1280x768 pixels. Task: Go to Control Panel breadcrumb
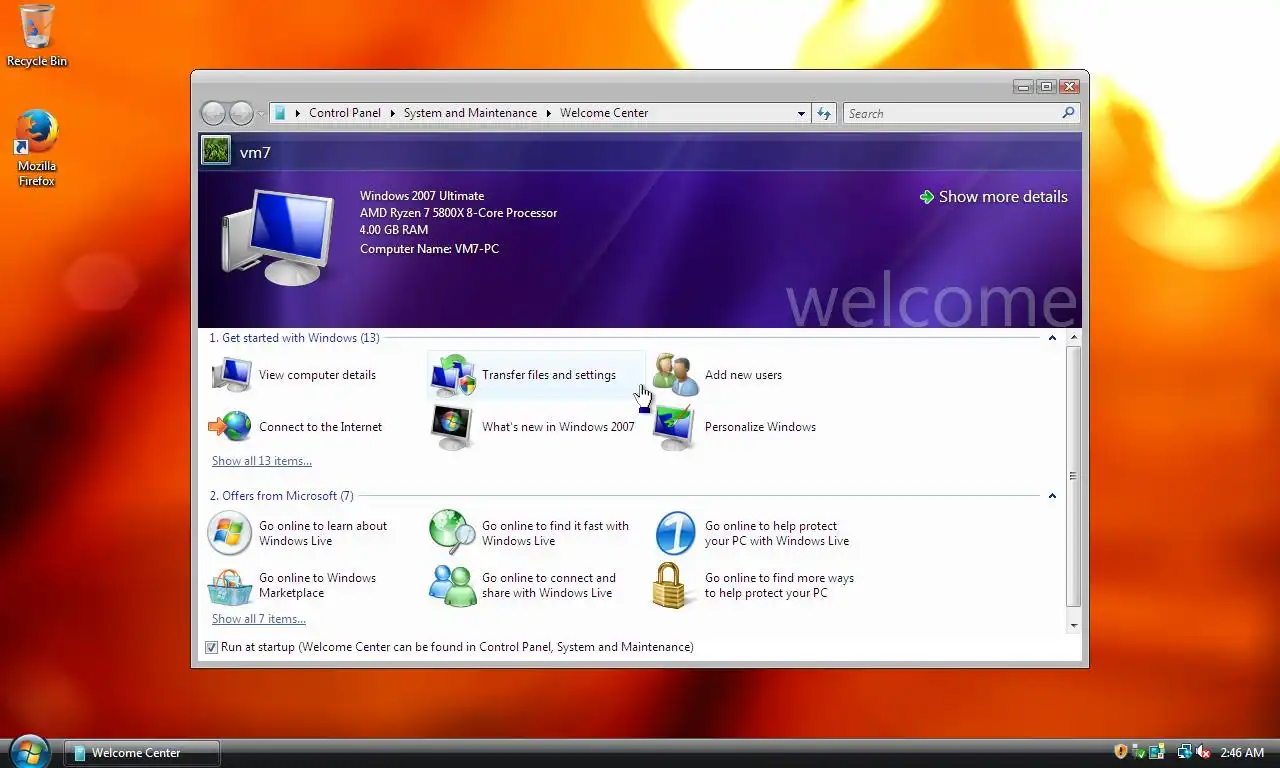pyautogui.click(x=345, y=113)
